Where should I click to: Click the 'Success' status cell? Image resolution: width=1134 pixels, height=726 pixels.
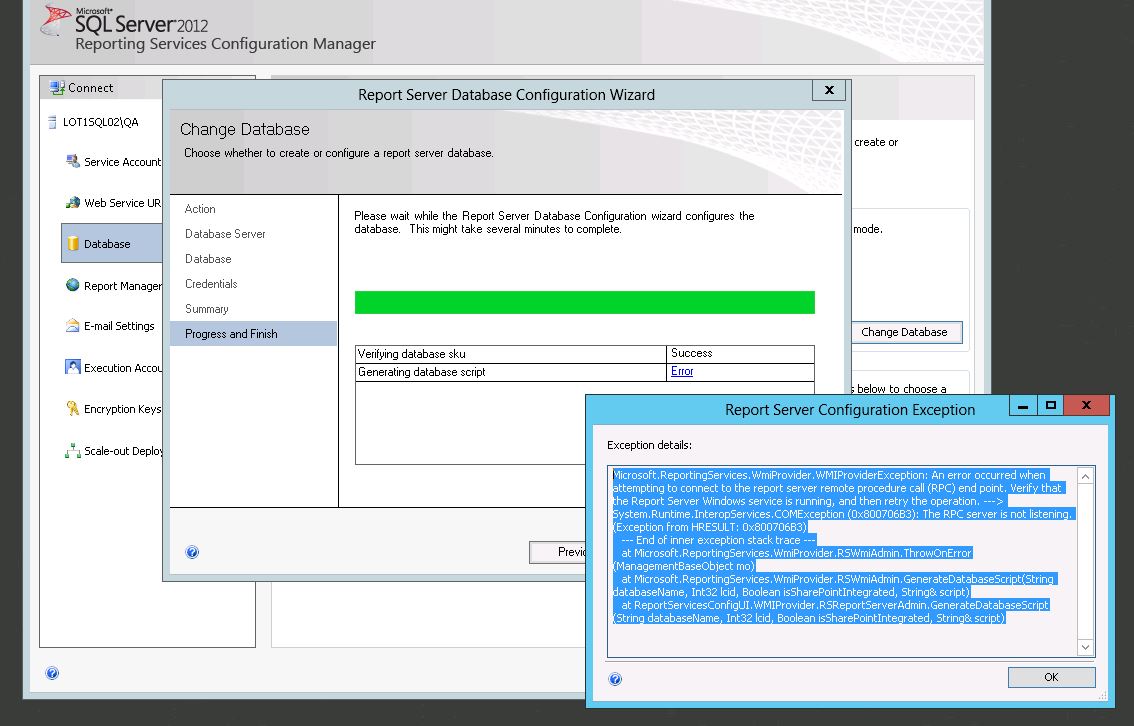point(740,354)
